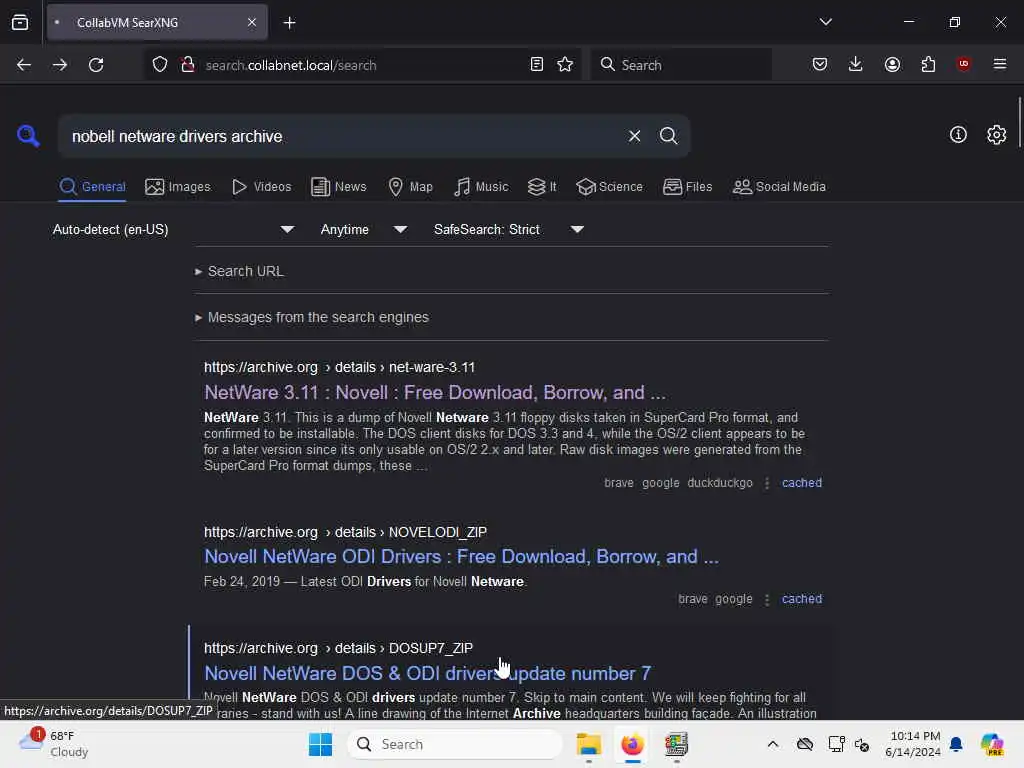Open File Explorer from taskbar
The width and height of the screenshot is (1024, 768).
coord(588,744)
